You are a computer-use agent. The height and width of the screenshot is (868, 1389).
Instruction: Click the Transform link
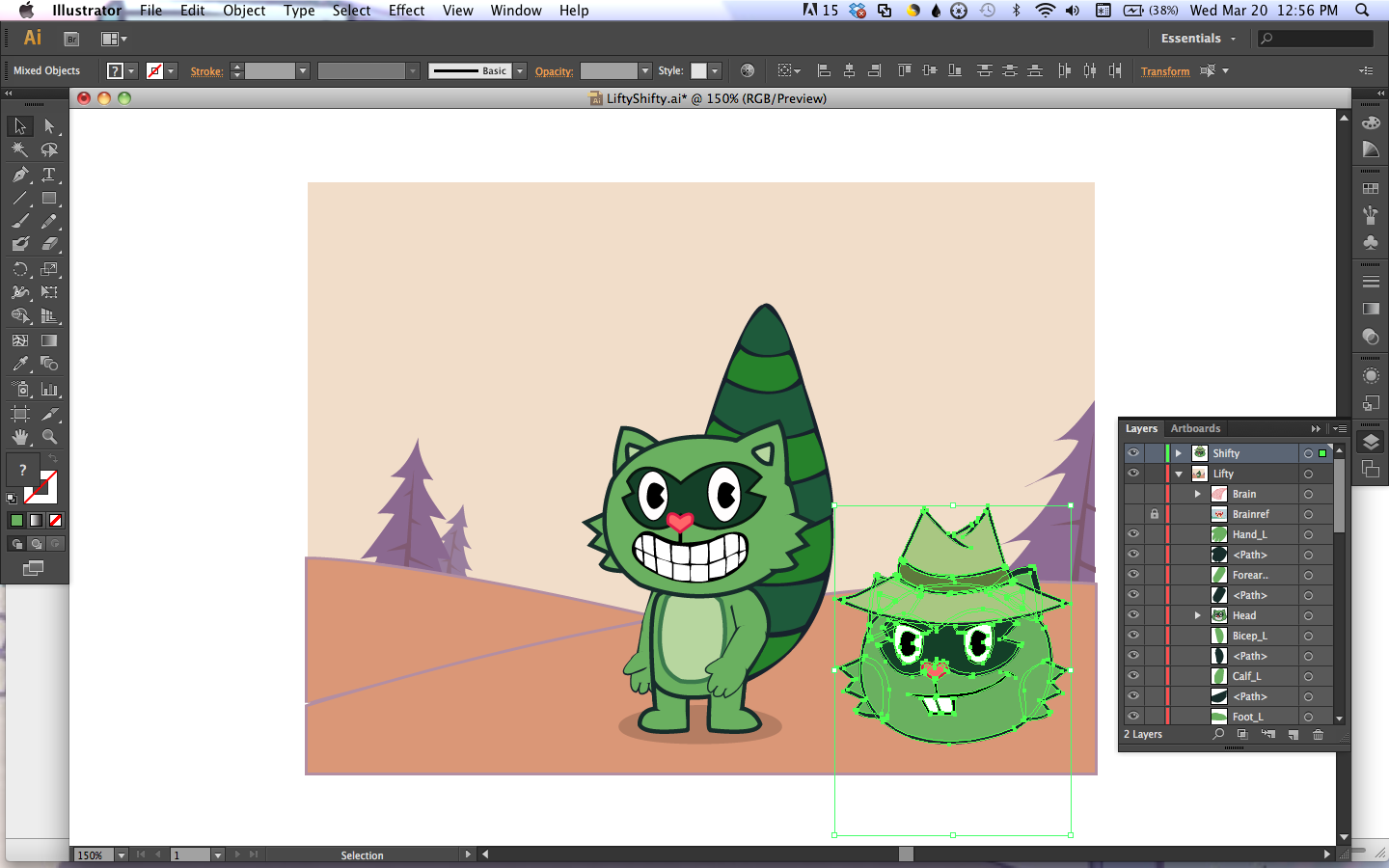click(1165, 71)
